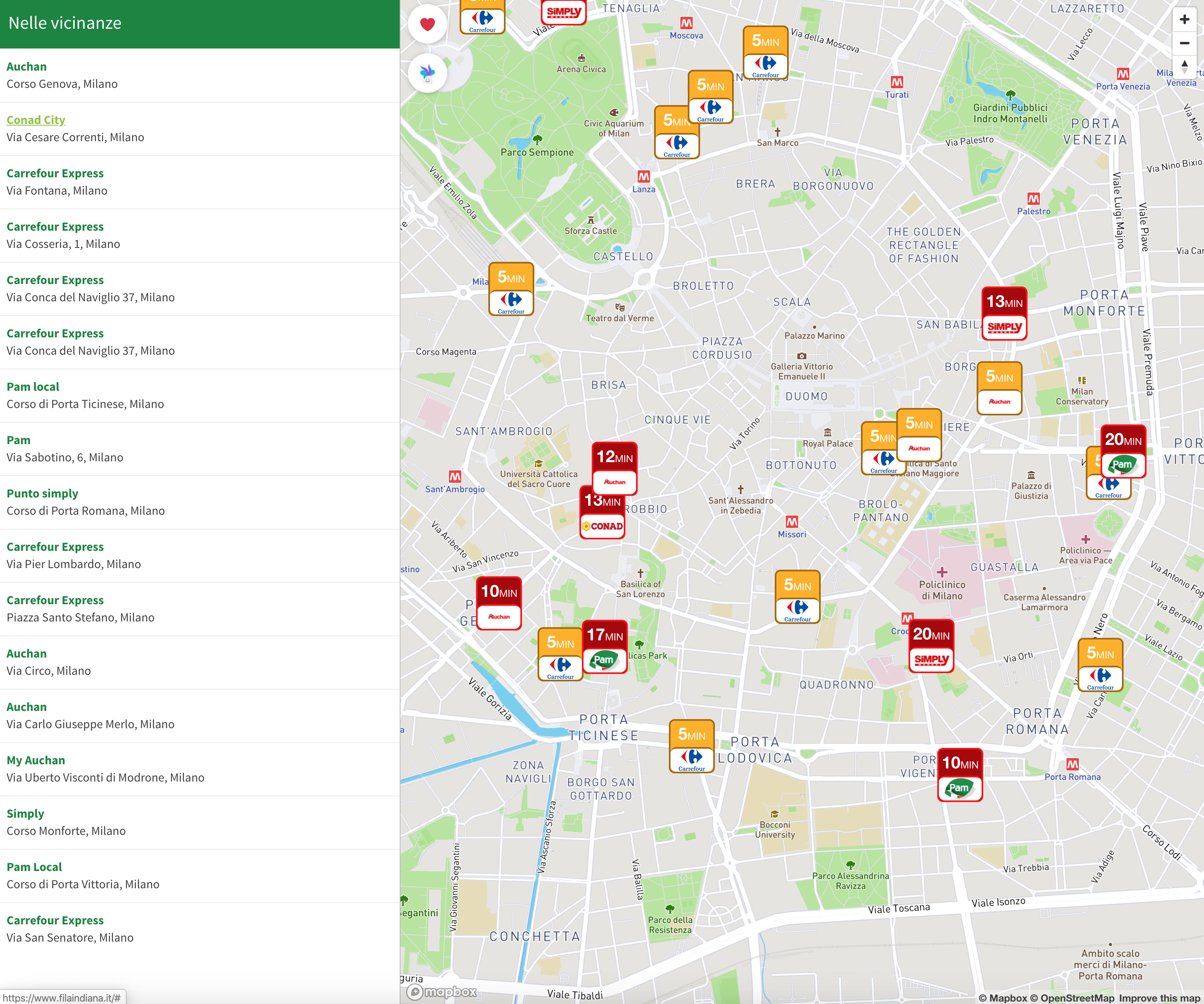Select the 5 min Auchan marker near Milan Conservatory
1204x1004 pixels.
pos(999,388)
